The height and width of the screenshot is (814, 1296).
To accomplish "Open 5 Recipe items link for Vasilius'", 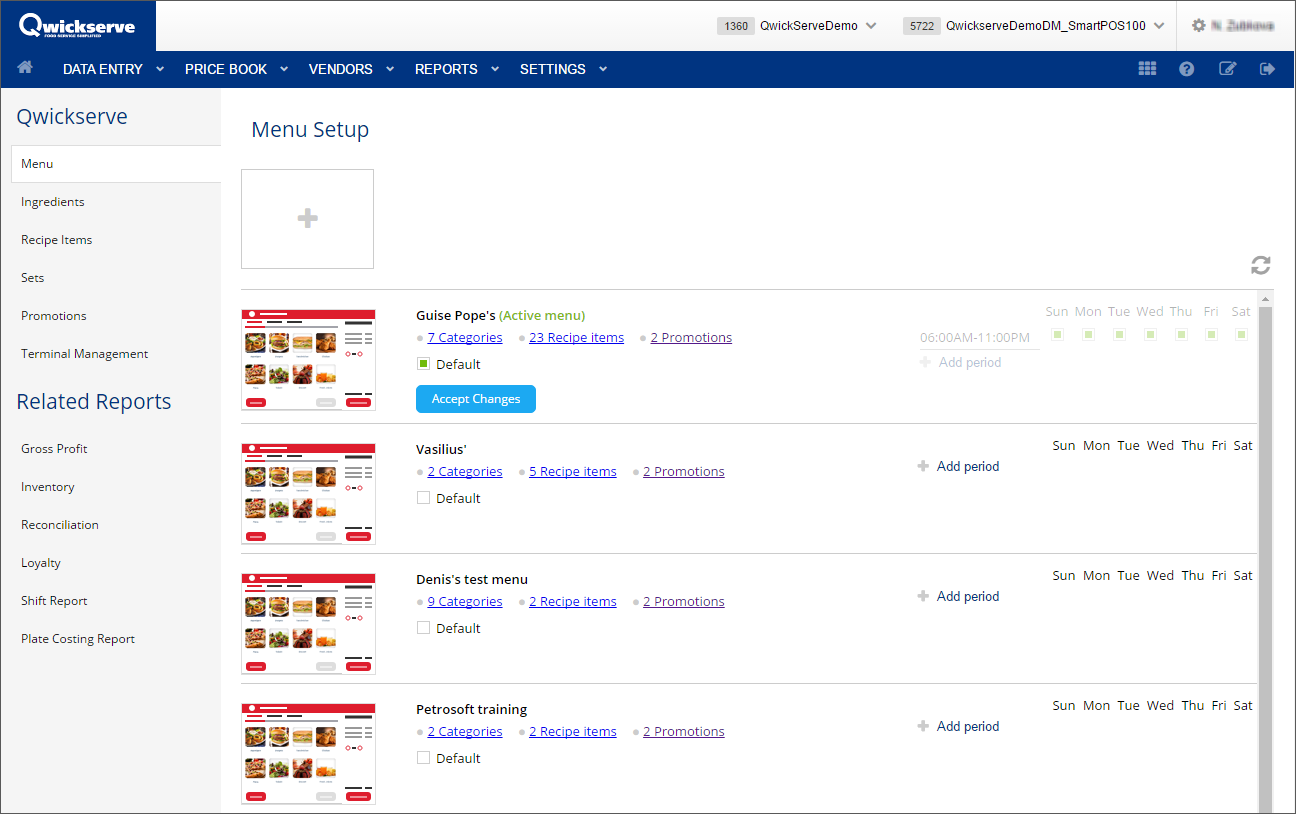I will coord(573,472).
